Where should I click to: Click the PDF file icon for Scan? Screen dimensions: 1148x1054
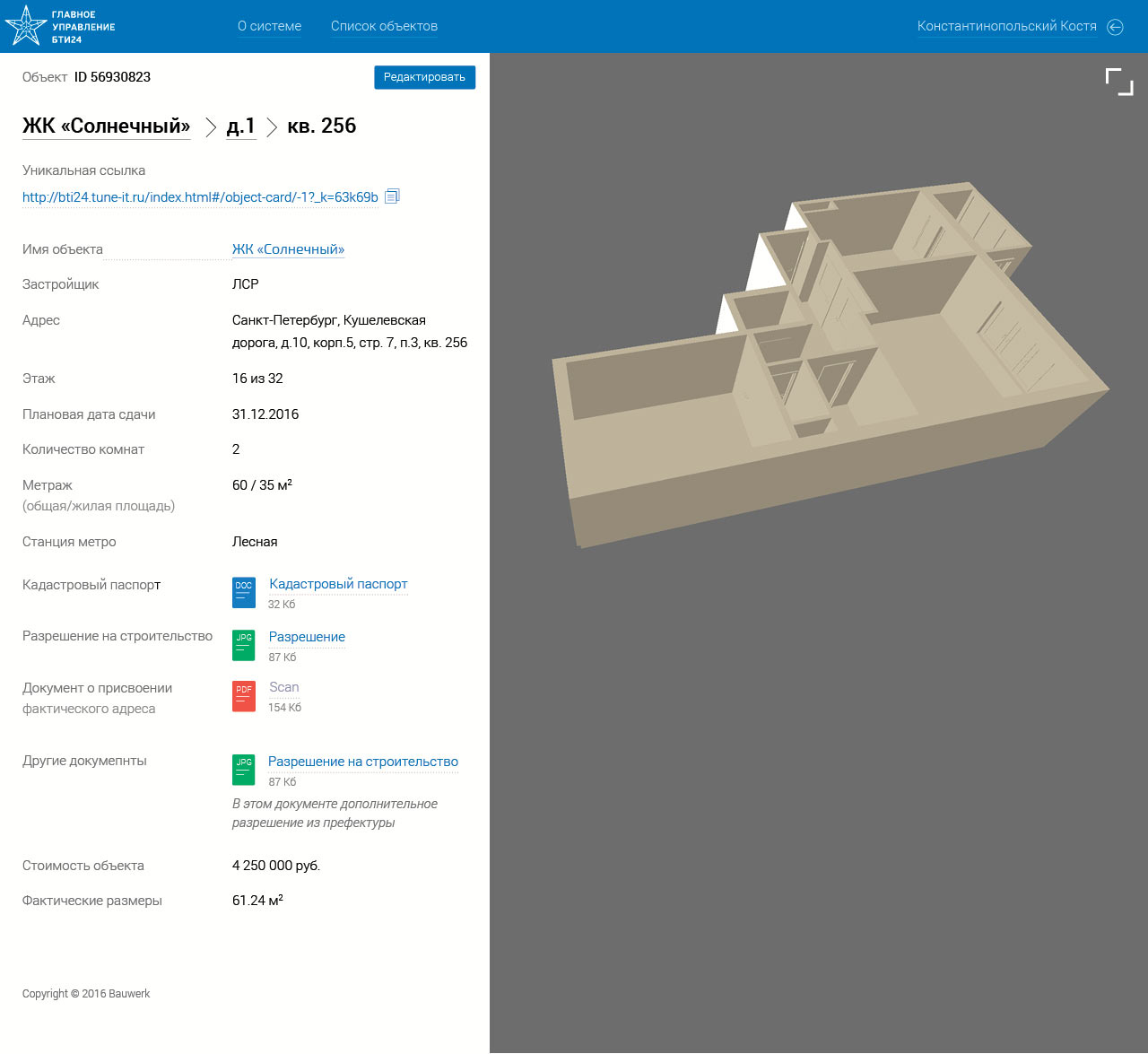[x=244, y=696]
